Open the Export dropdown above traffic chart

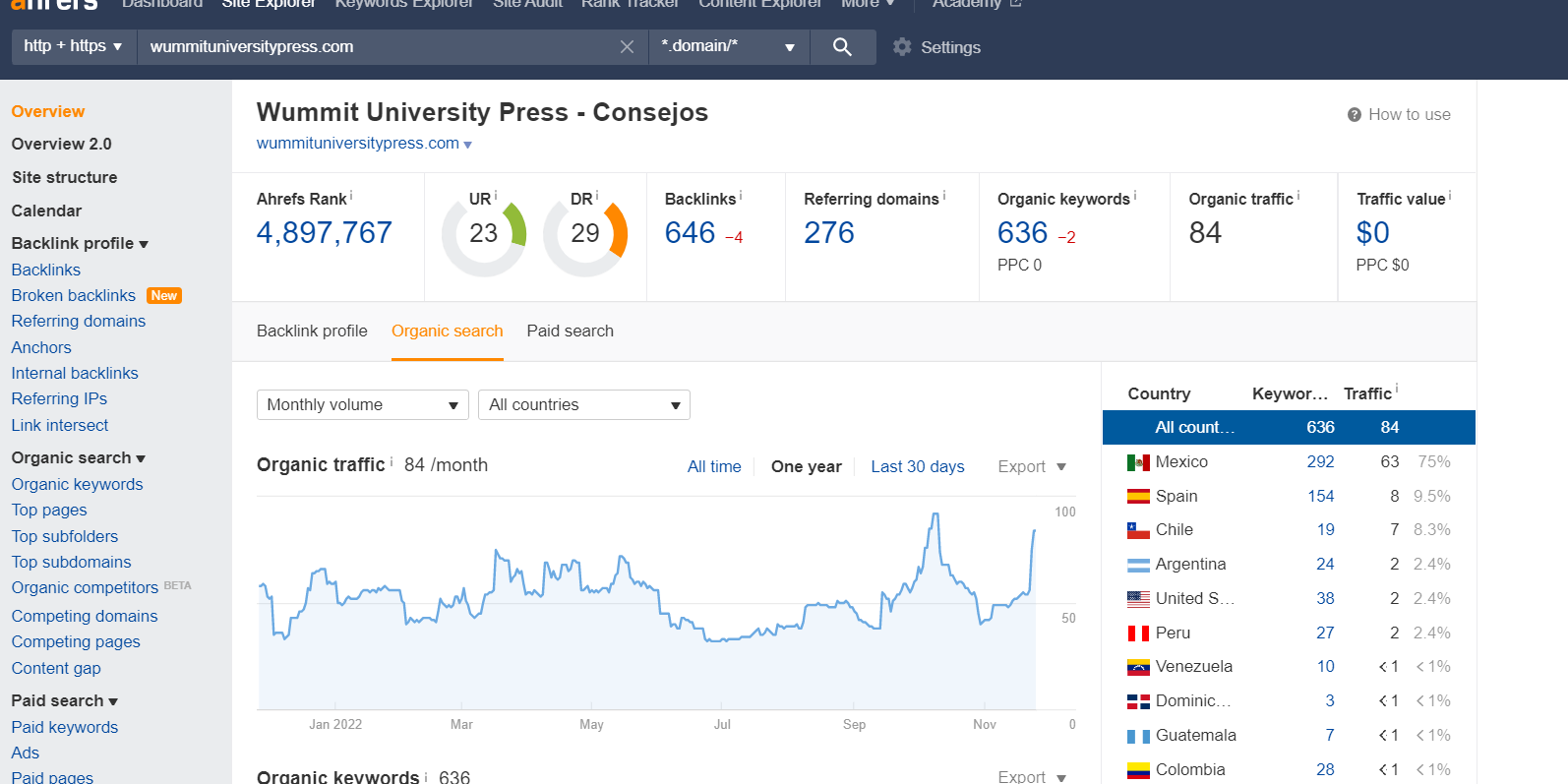(1032, 467)
